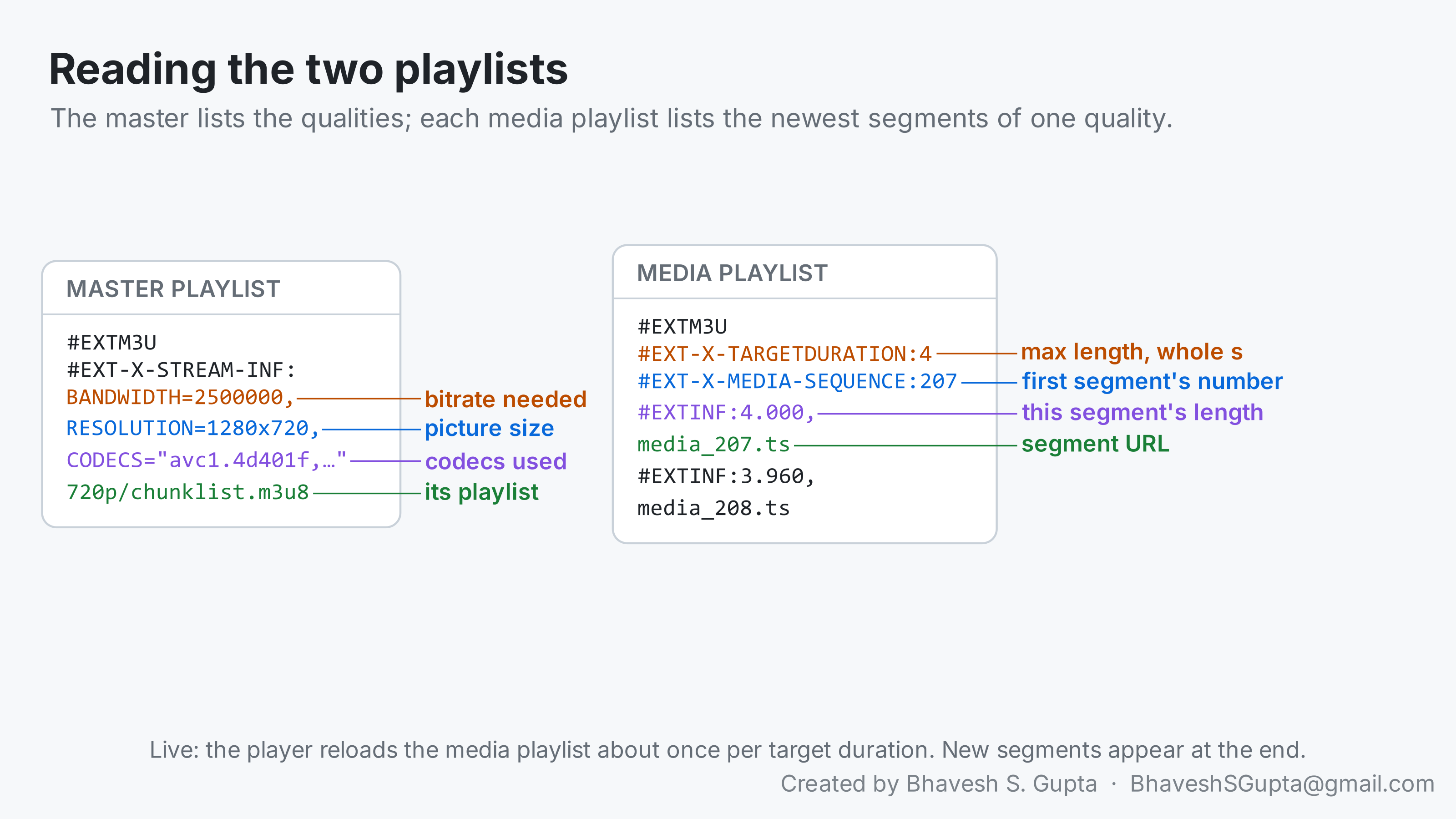Select the 'its playlist' annotation
The width and height of the screenshot is (1456, 819).
[x=481, y=492]
